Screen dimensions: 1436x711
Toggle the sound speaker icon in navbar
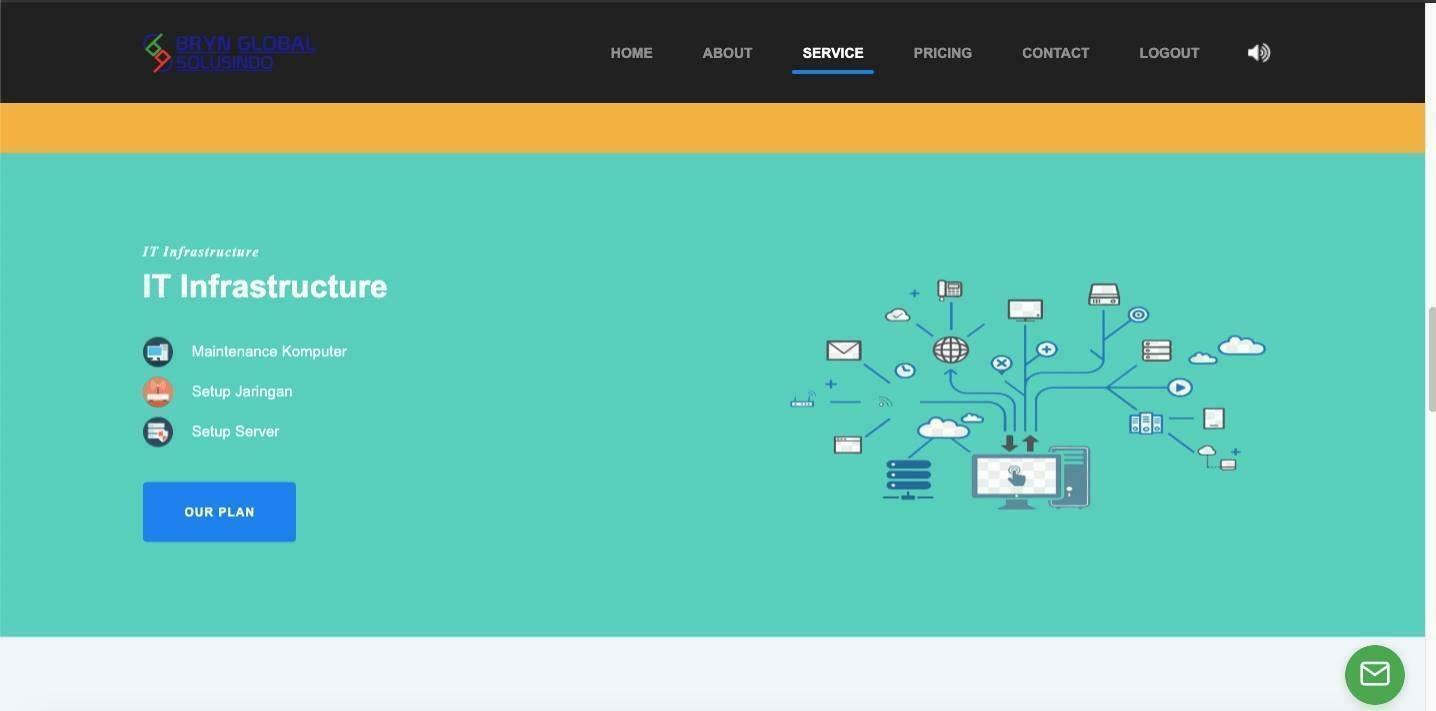click(1258, 53)
